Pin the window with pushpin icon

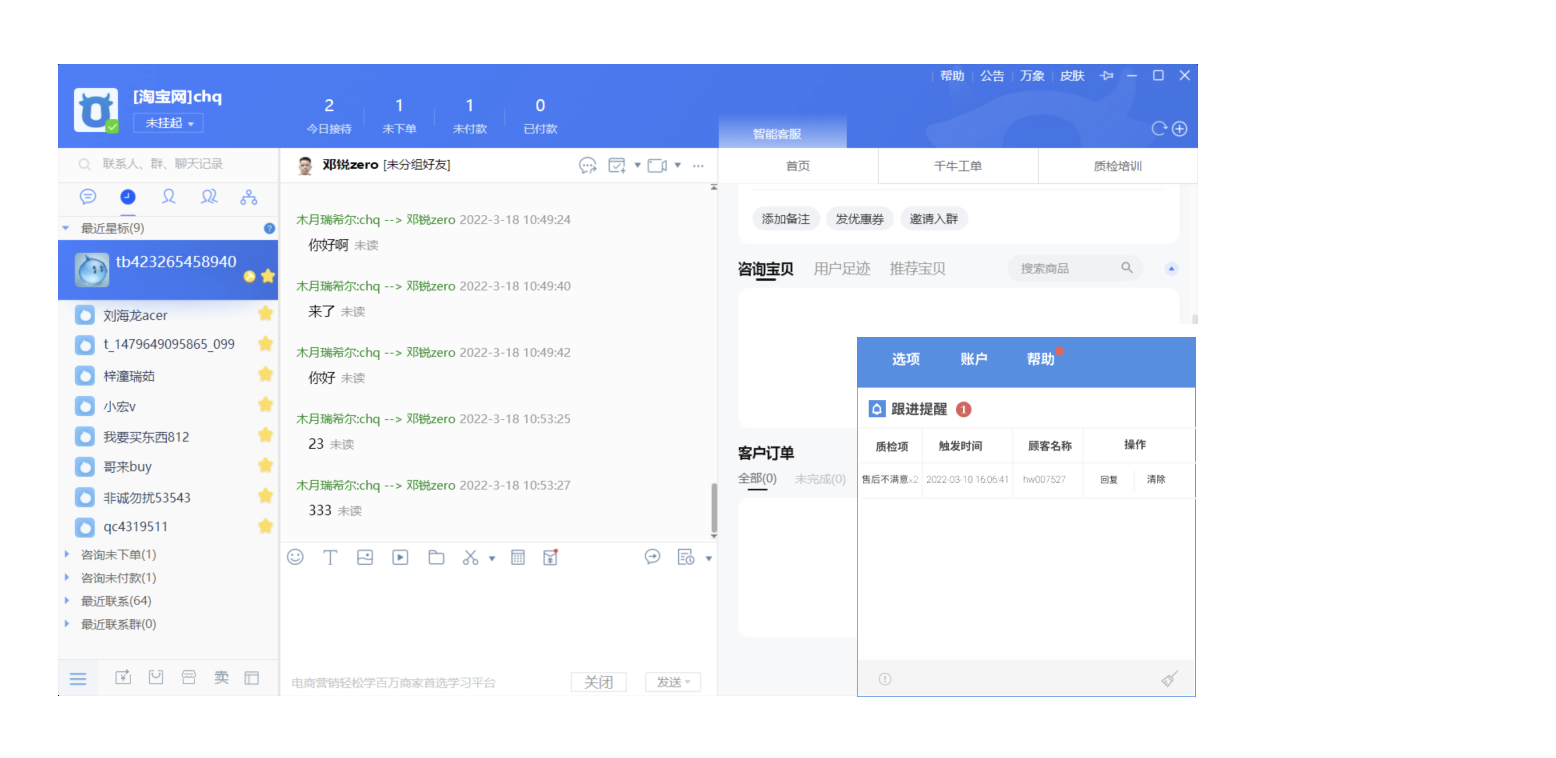click(1106, 75)
